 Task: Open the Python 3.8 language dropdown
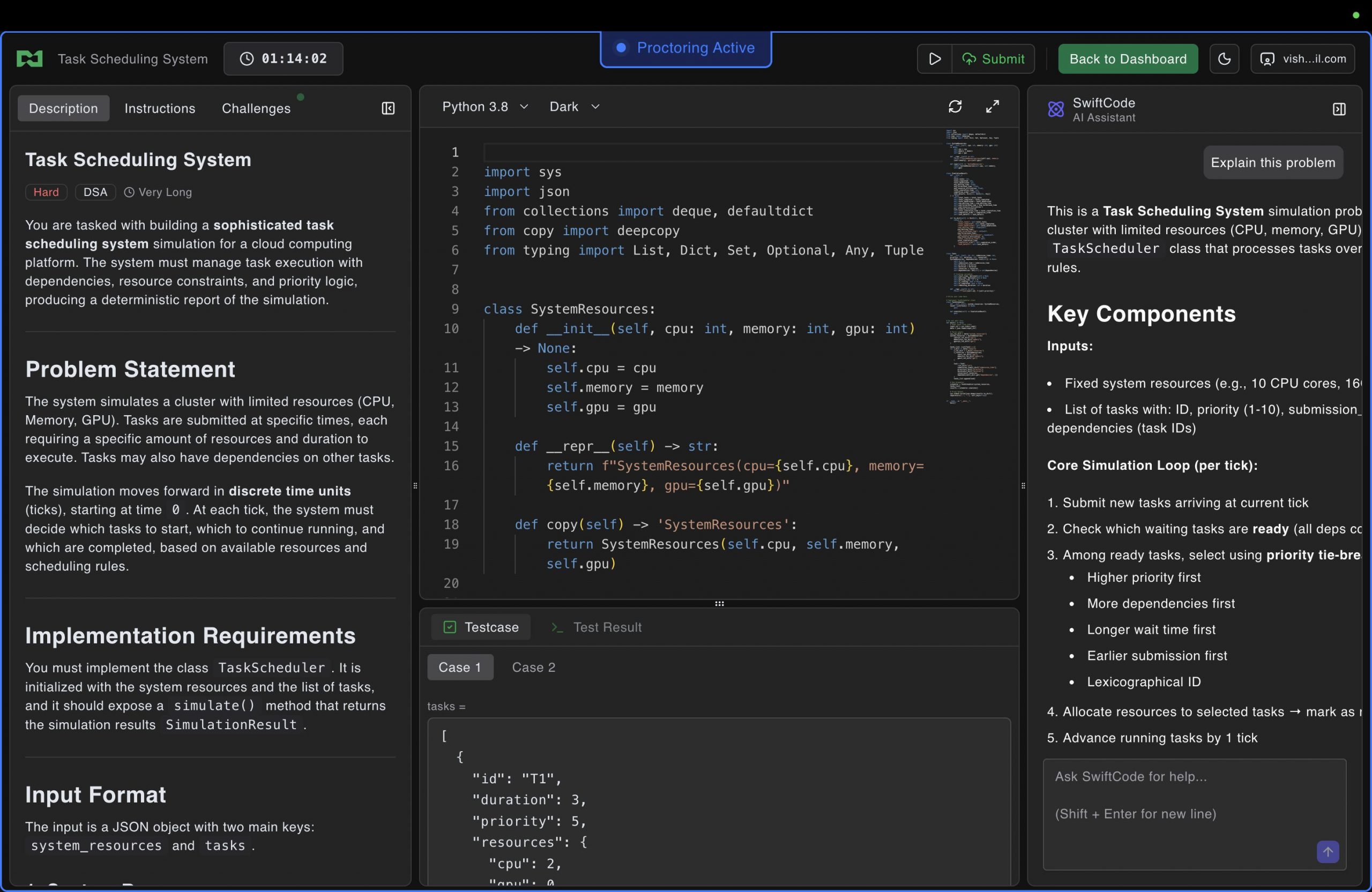(485, 107)
